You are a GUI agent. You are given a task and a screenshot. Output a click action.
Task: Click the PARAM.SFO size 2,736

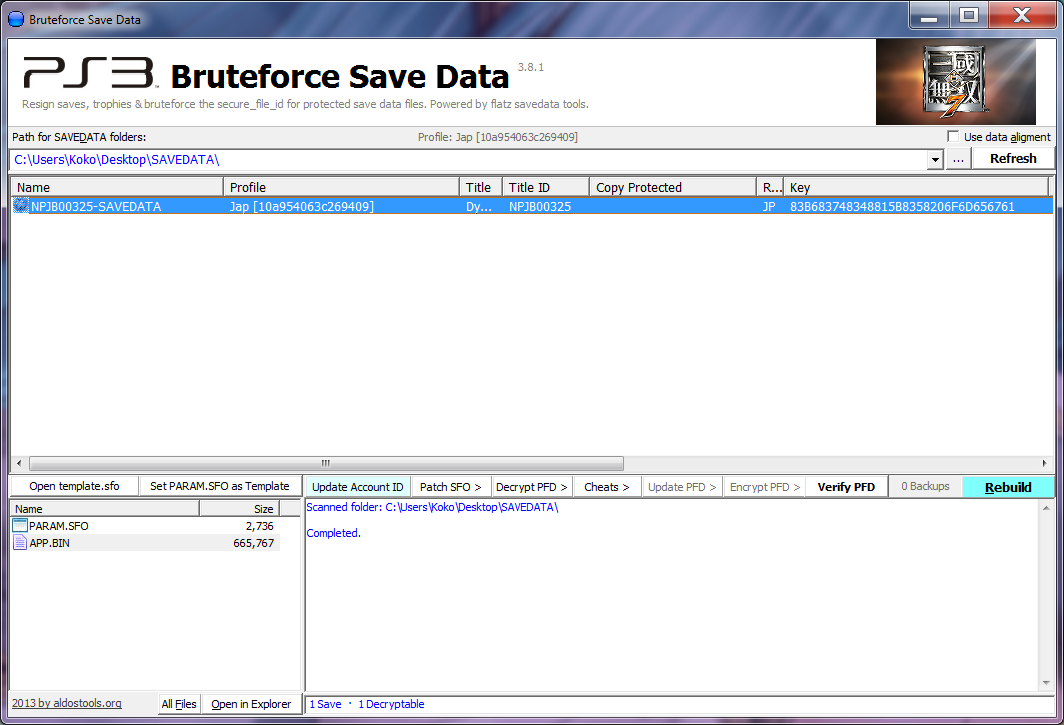coord(260,526)
